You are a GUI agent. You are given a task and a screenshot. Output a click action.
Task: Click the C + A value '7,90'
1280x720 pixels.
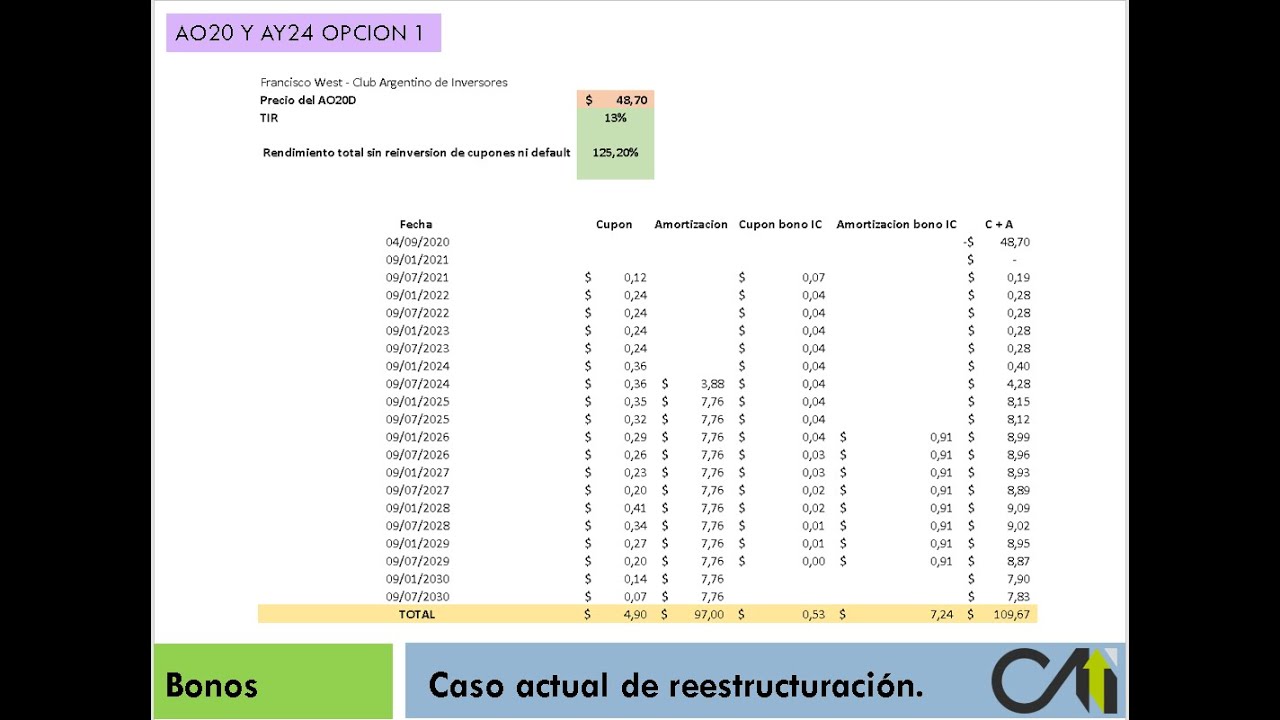1019,579
